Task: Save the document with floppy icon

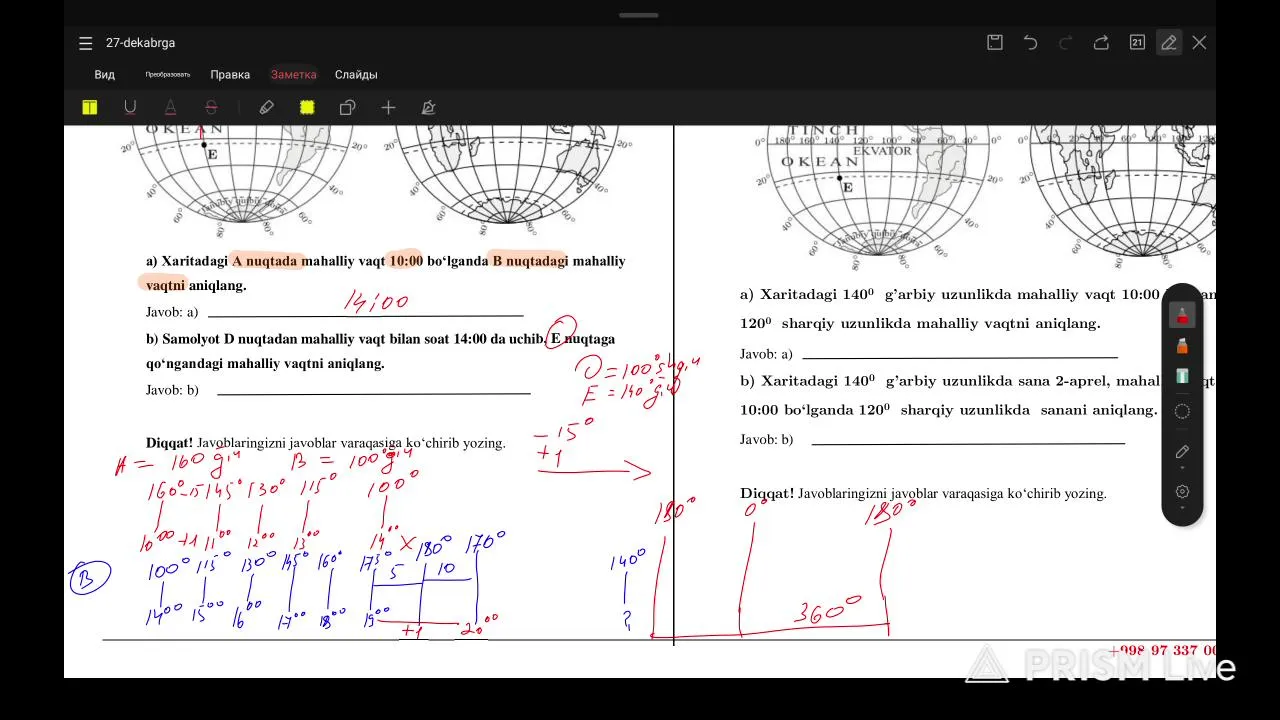Action: point(995,42)
